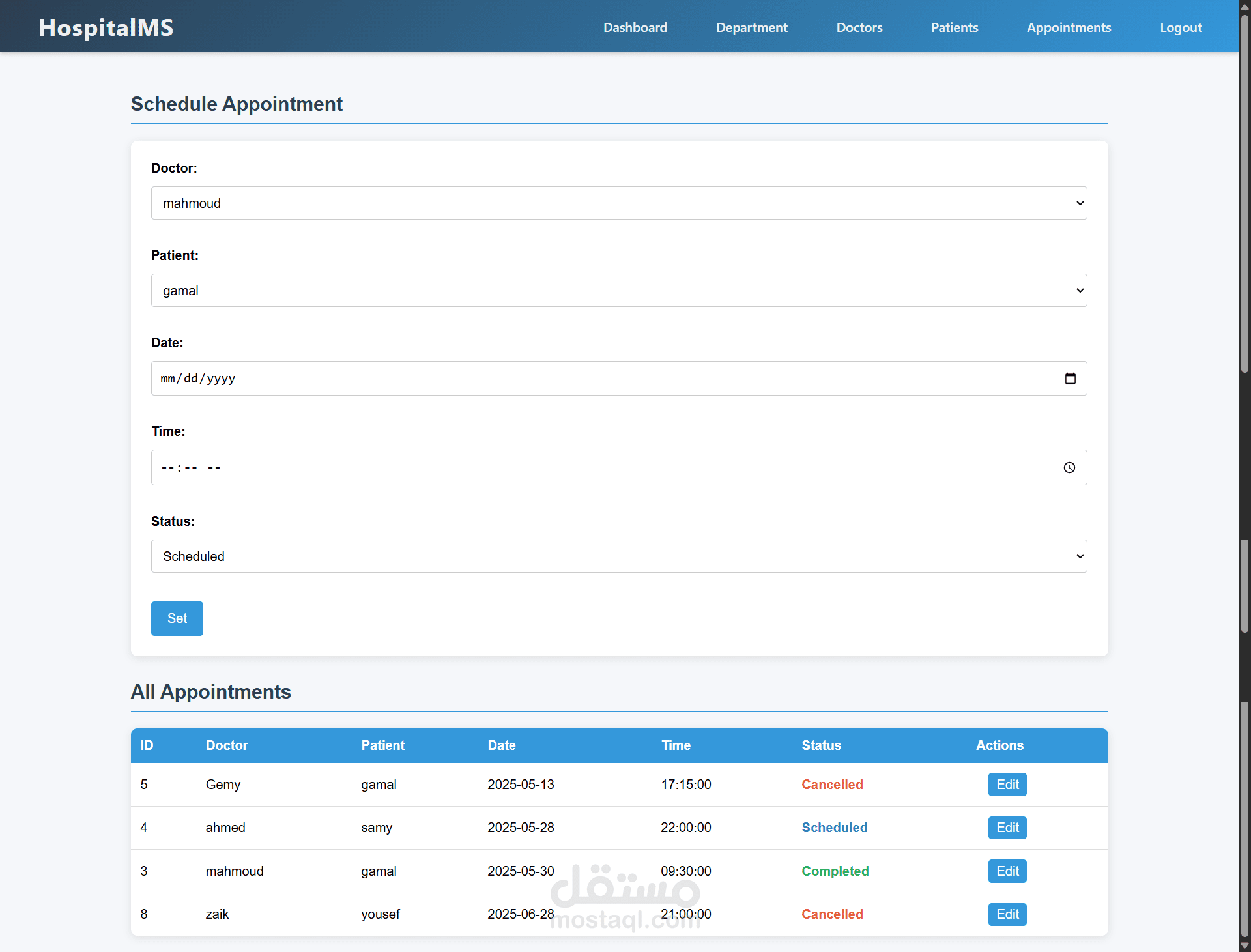The width and height of the screenshot is (1251, 952).
Task: Click the page vertical scrollbar thumb
Action: click(x=1244, y=193)
